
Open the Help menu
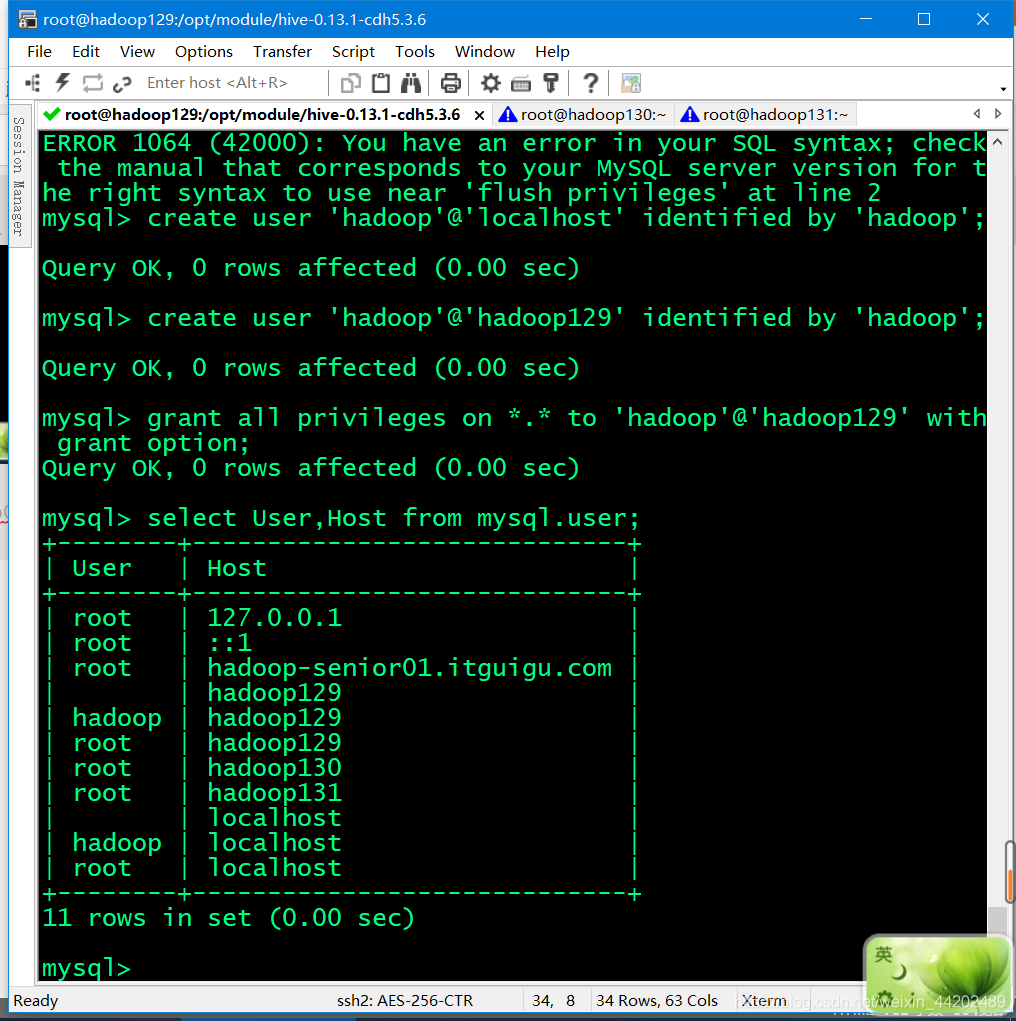pos(552,51)
